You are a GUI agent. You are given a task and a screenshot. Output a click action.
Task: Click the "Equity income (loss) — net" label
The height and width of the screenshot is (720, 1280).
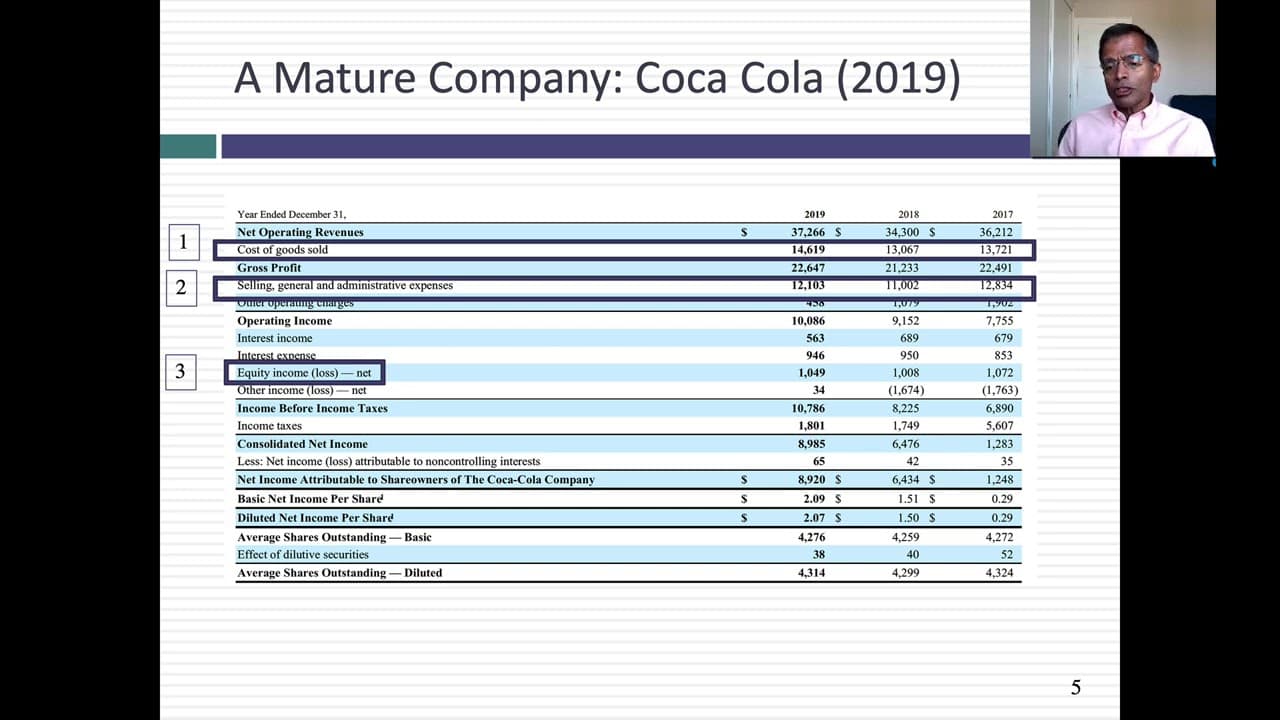[x=304, y=373]
